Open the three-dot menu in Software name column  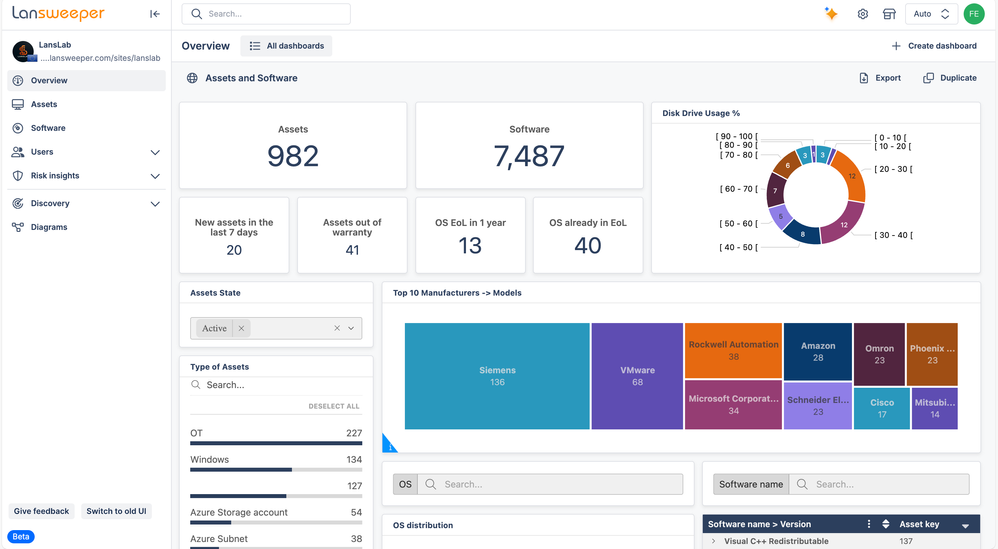pos(868,524)
